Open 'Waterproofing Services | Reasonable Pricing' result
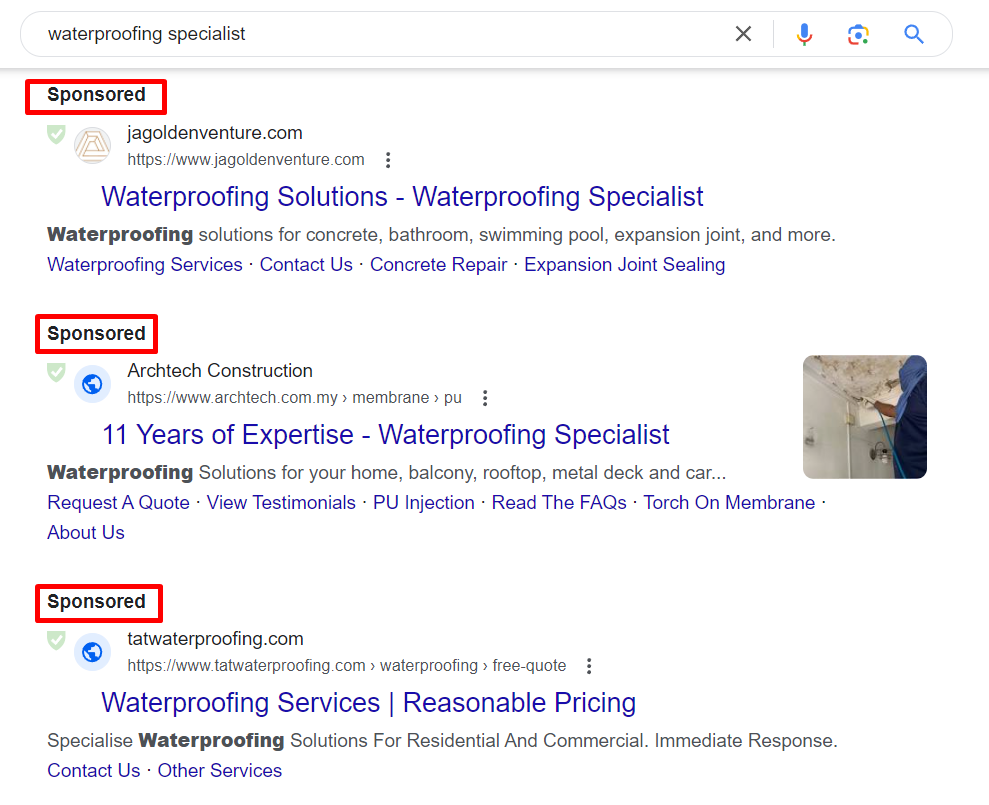This screenshot has width=989, height=805. (368, 703)
